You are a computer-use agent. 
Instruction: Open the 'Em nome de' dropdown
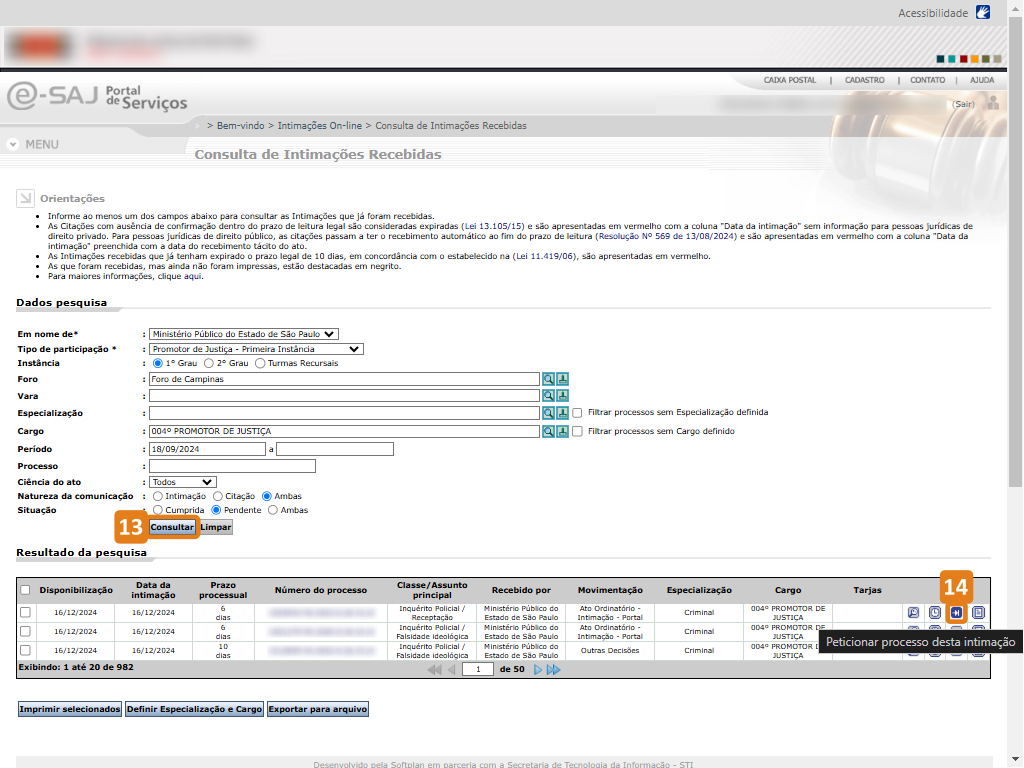(244, 334)
